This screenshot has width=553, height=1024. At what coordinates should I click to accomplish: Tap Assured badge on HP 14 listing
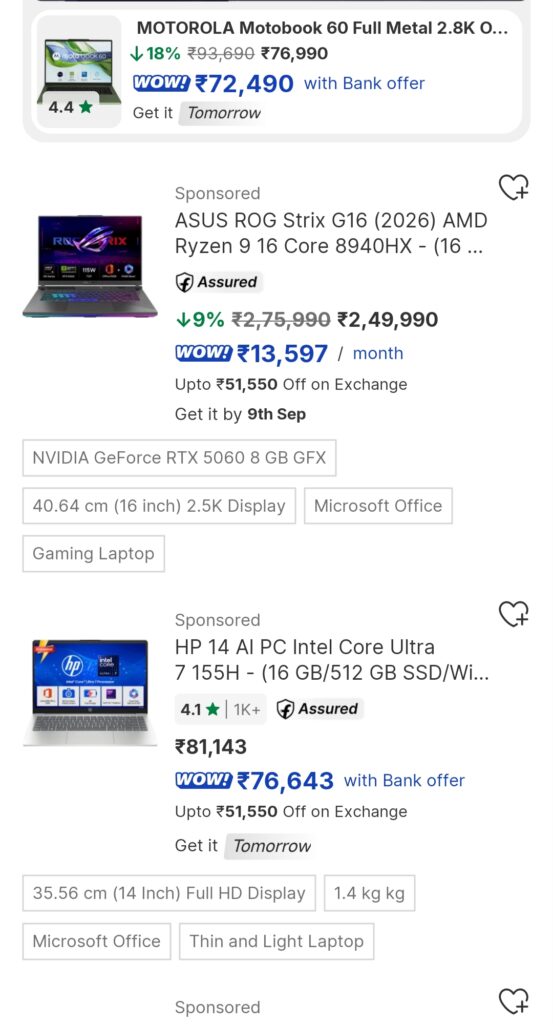(319, 709)
